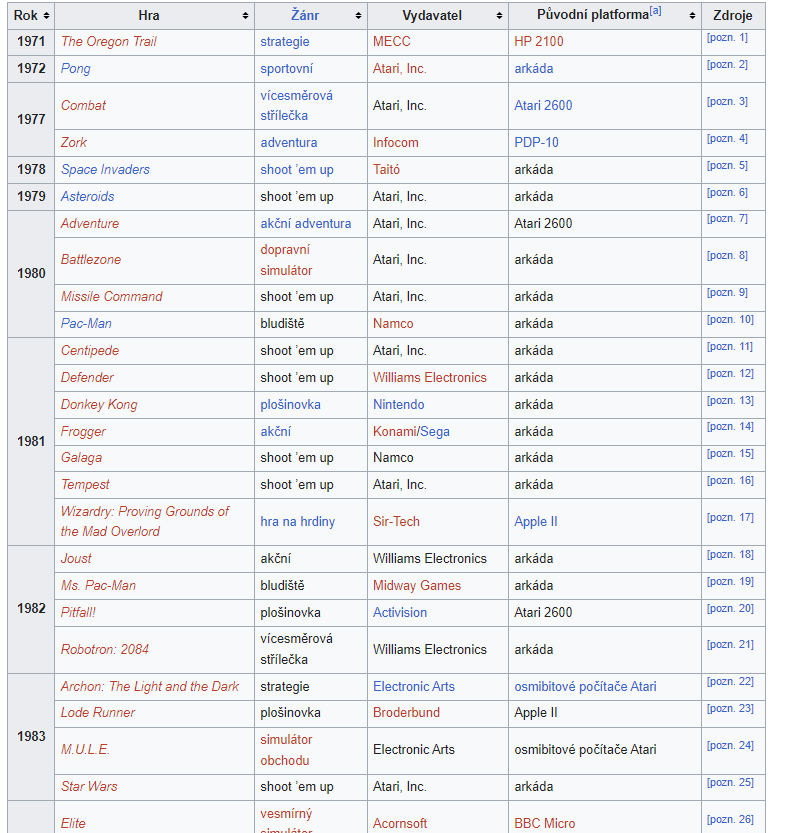Open Electronic Arts link in Archon row
The width and height of the screenshot is (791, 833).
pos(413,686)
